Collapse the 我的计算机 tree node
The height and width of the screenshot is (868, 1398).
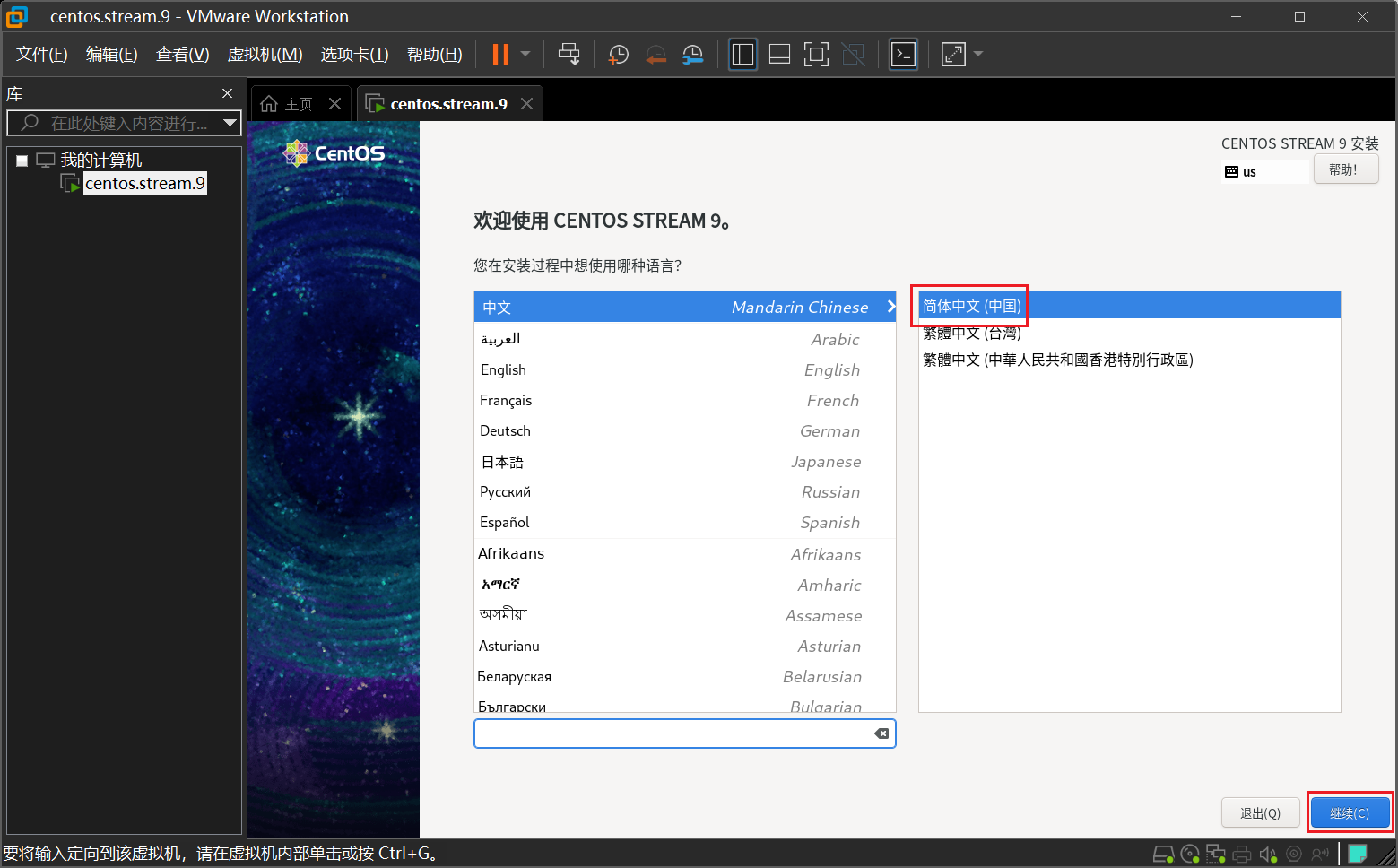point(22,161)
